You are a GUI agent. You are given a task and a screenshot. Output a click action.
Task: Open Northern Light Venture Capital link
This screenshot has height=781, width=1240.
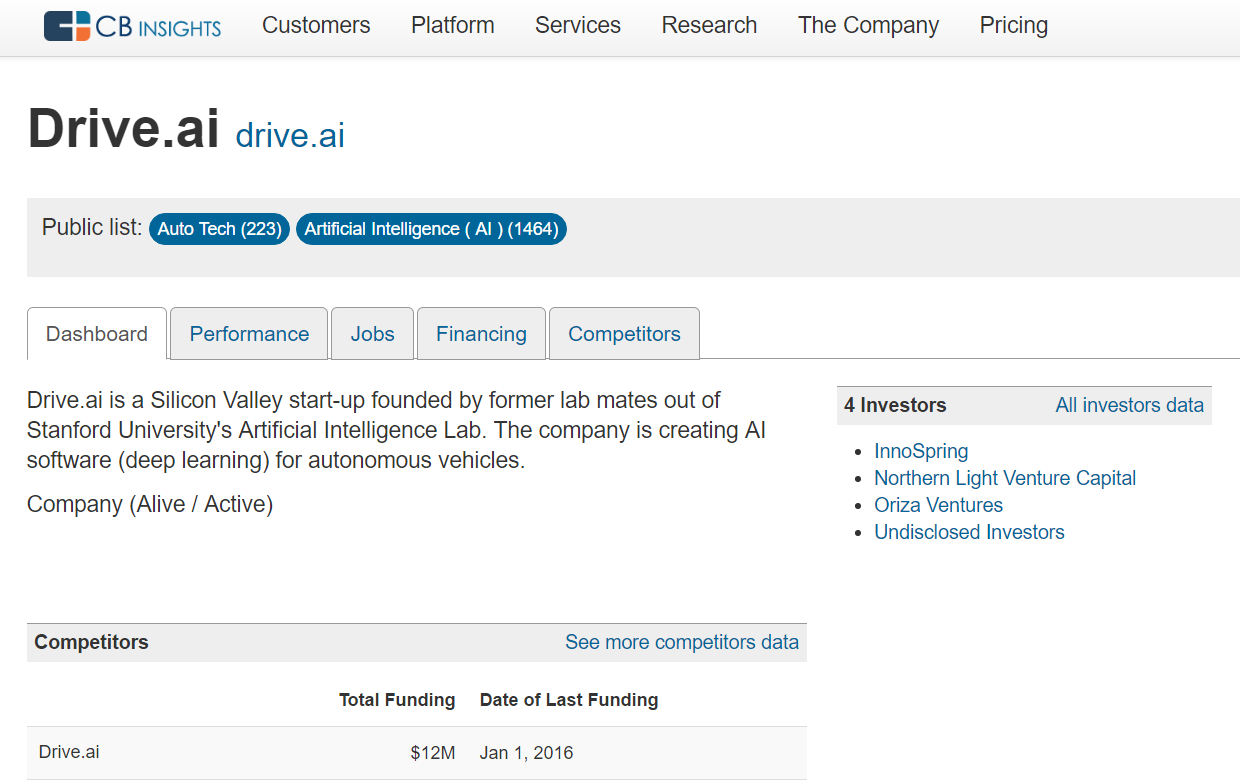(1005, 478)
